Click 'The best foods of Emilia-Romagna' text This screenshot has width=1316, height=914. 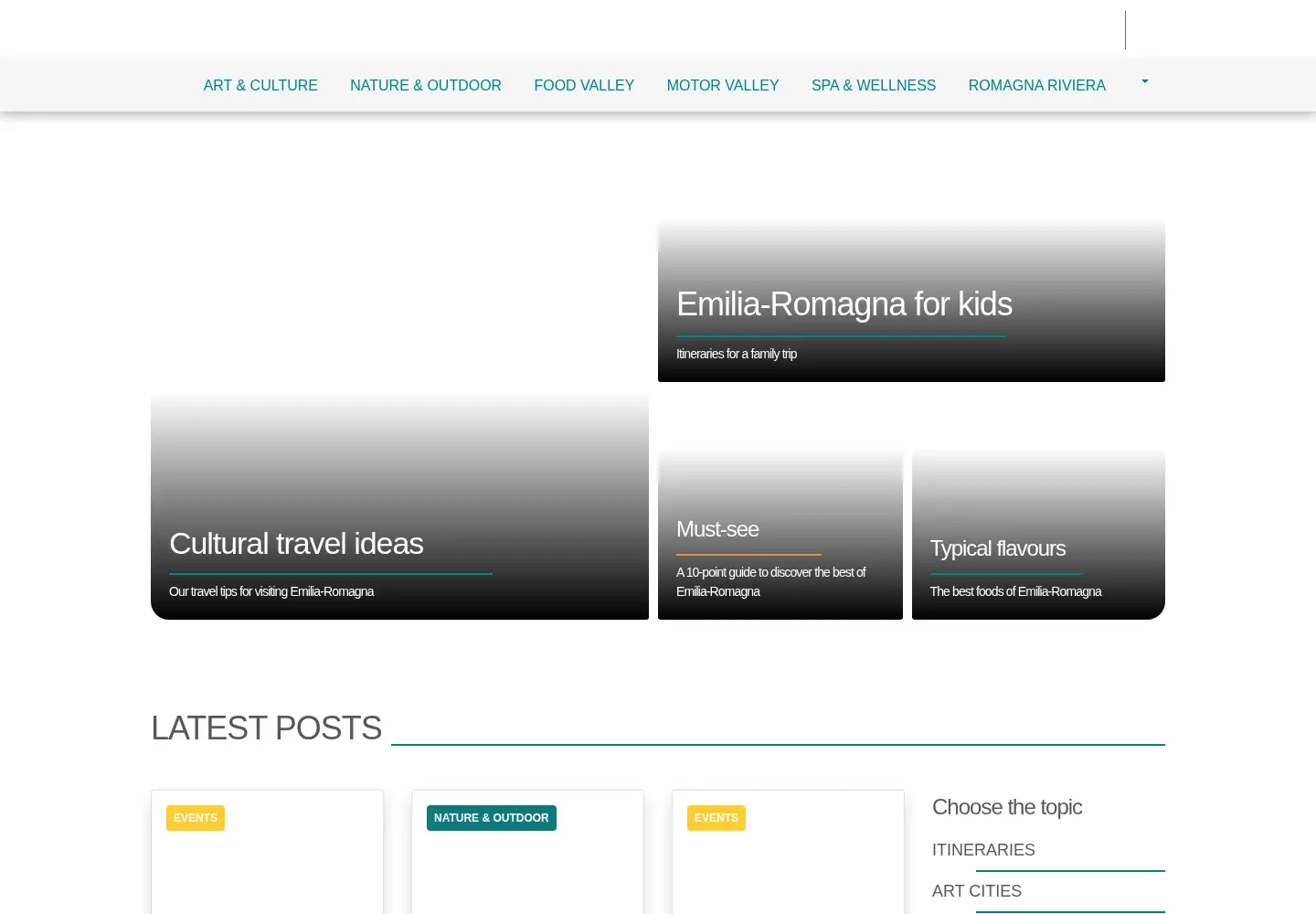click(x=1015, y=591)
